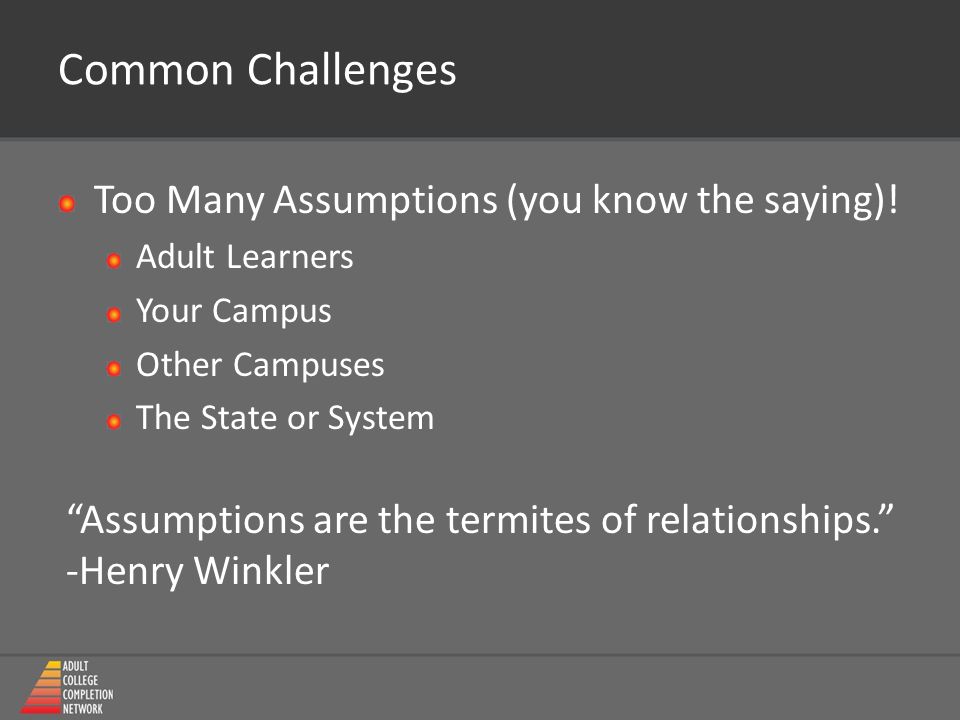Click the bullet next to Other Campuses

(x=113, y=369)
